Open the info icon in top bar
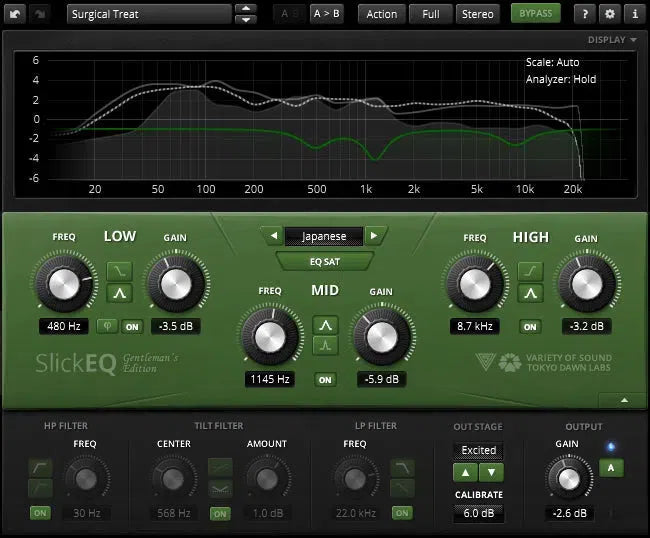Screen dimensions: 650x538 click(x=634, y=14)
